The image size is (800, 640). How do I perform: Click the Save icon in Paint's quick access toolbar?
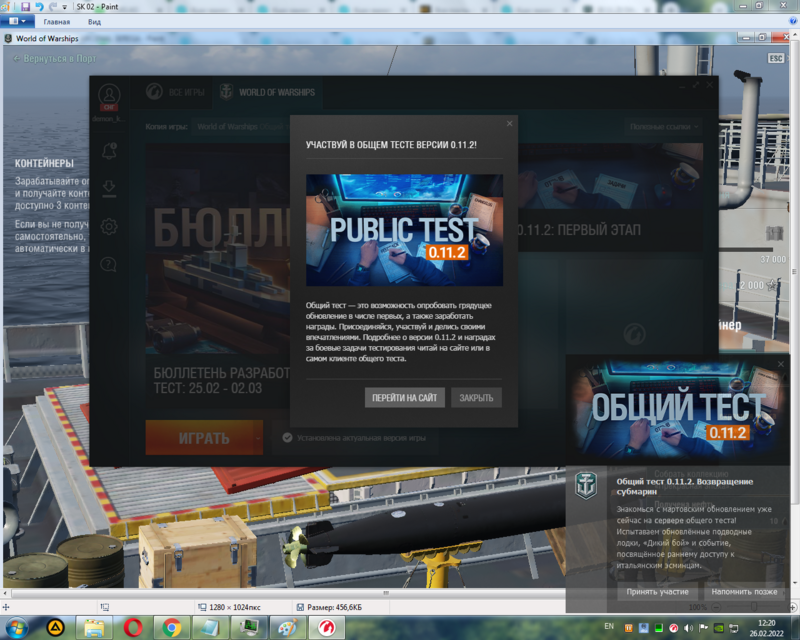25,7
